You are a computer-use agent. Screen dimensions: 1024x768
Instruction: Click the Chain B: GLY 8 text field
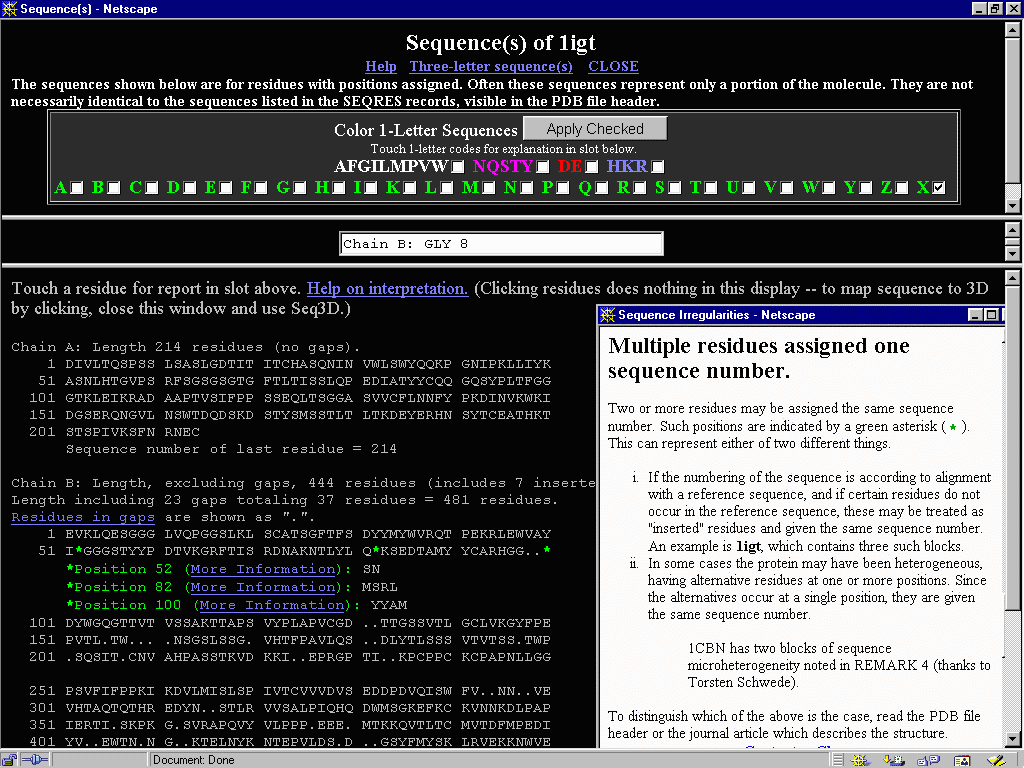[501, 243]
